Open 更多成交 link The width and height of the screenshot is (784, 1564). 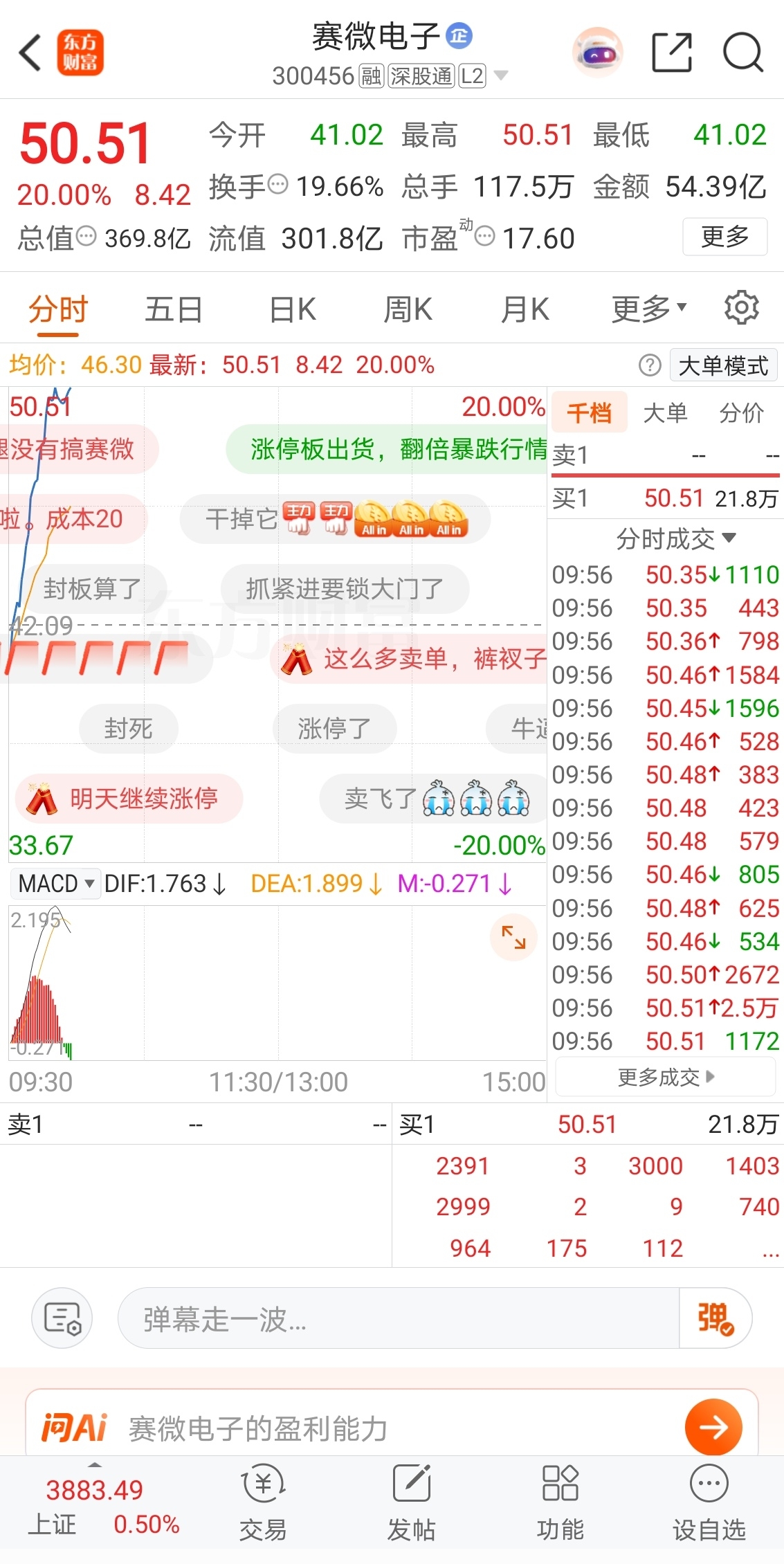click(x=666, y=1077)
